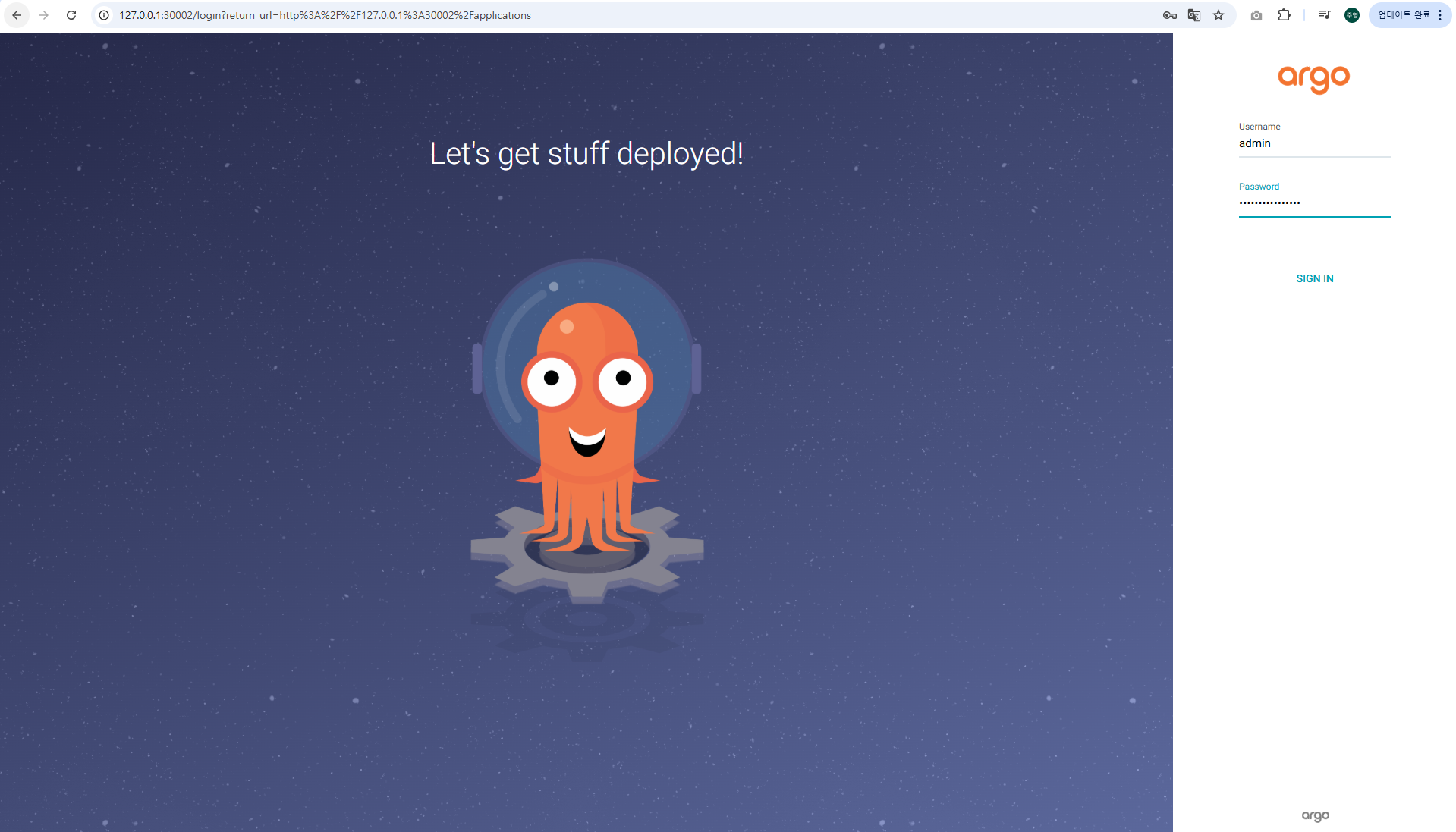This screenshot has width=1456, height=832.
Task: Click the 'Let's get stuff deployed!' heading
Action: 586,154
